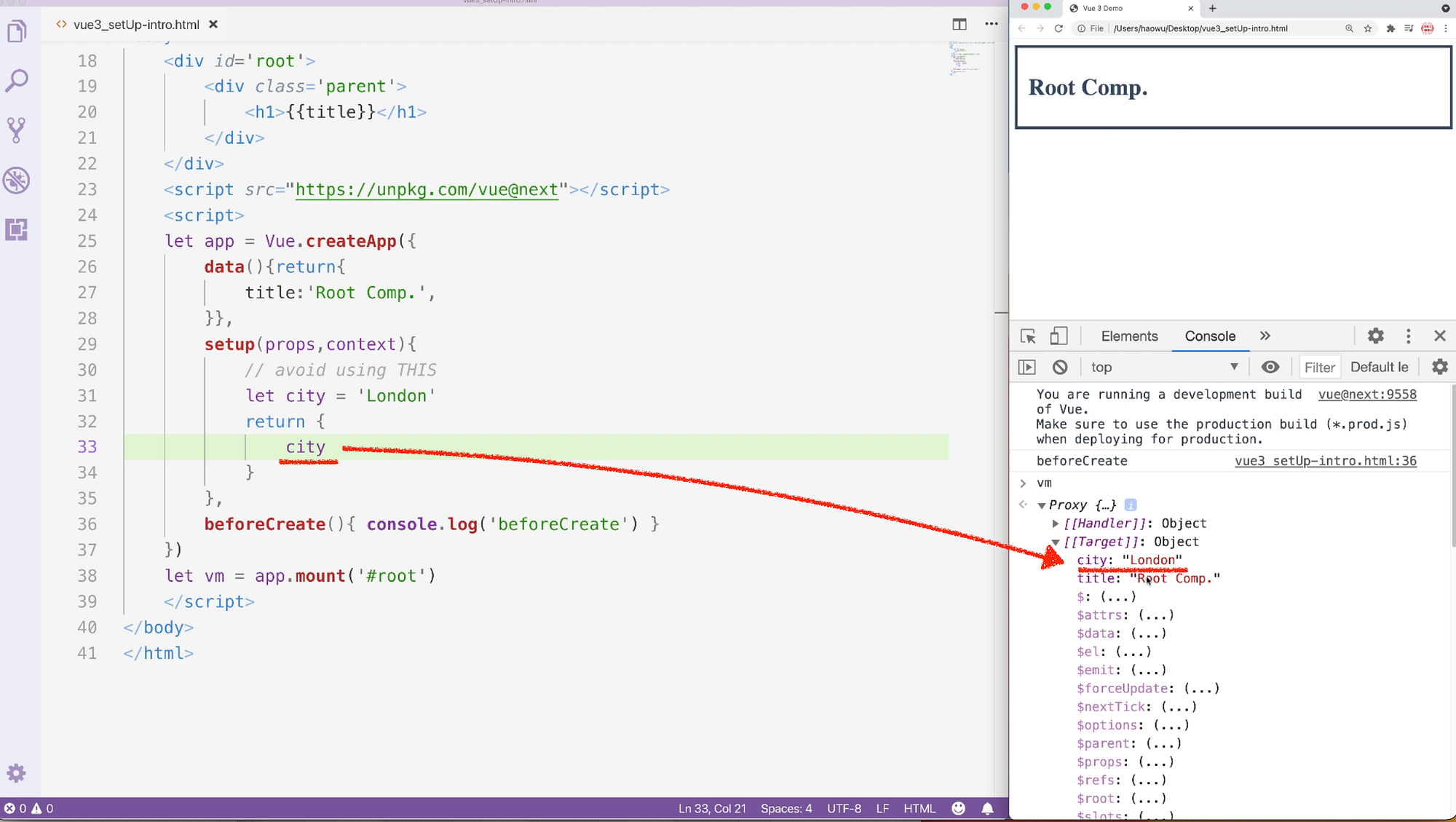Open the vue3_setUp-intro.html:36 source link
This screenshot has width=1456, height=822.
click(1325, 461)
